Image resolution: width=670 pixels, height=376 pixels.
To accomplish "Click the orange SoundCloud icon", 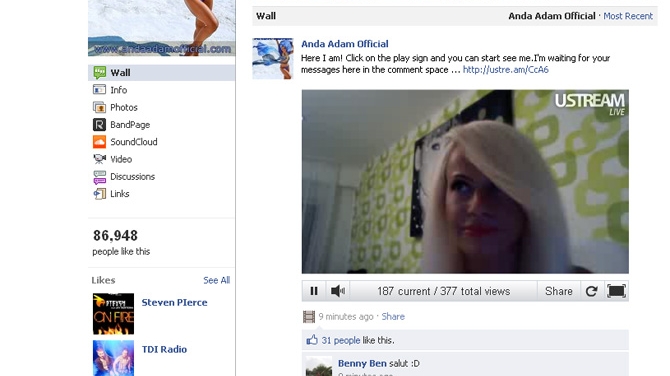I will pyautogui.click(x=99, y=142).
